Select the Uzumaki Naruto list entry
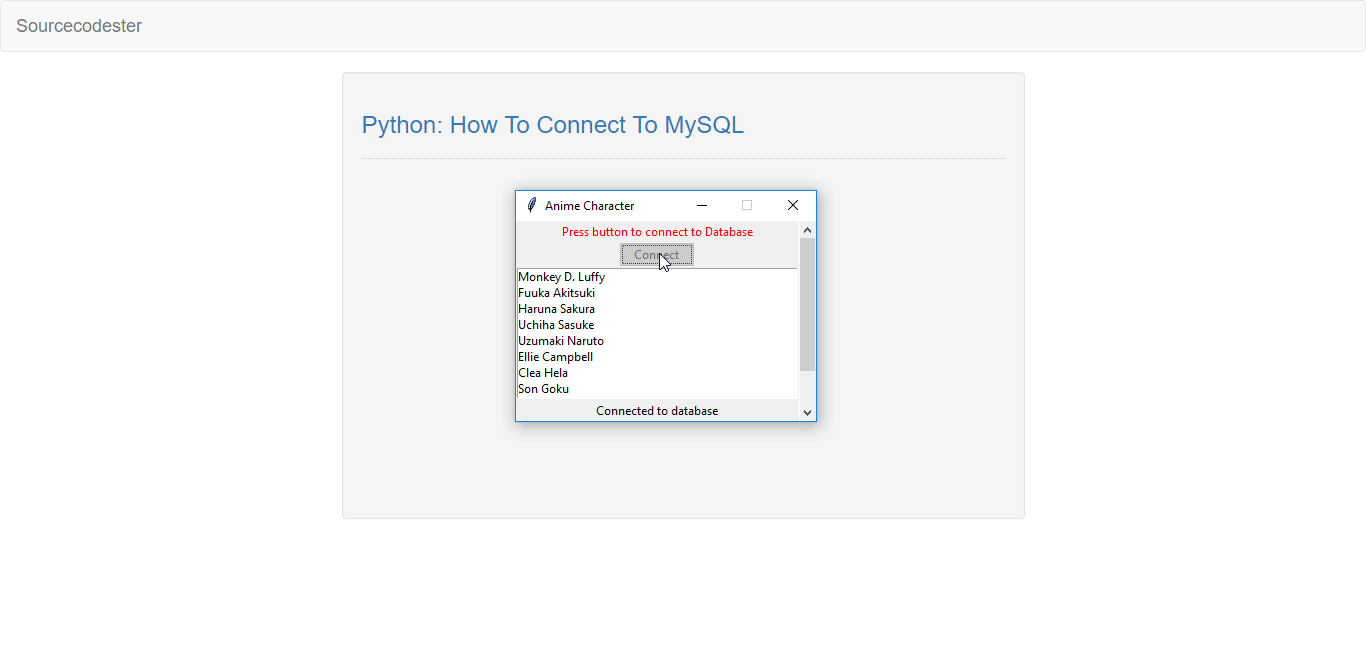1366x661 pixels. (560, 341)
